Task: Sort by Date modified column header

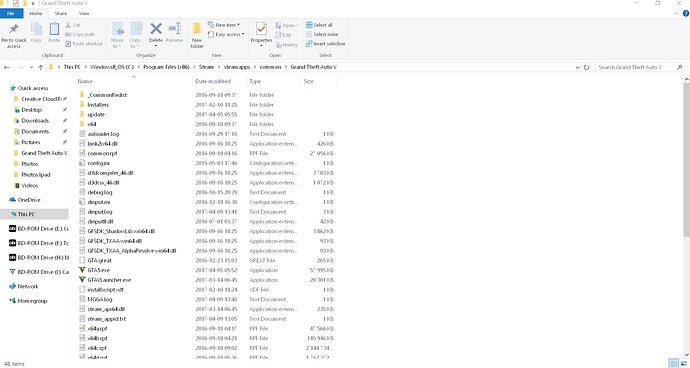Action: coord(213,81)
